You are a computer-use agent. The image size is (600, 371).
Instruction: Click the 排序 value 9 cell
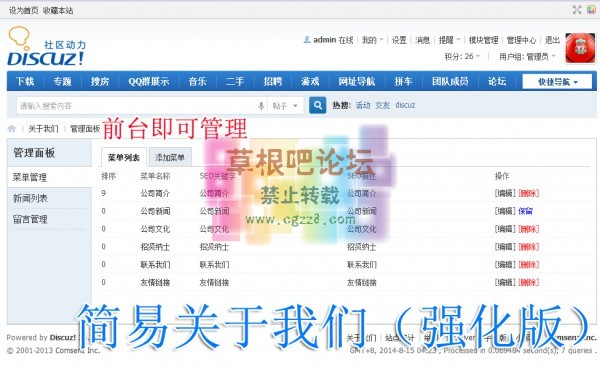[104, 193]
